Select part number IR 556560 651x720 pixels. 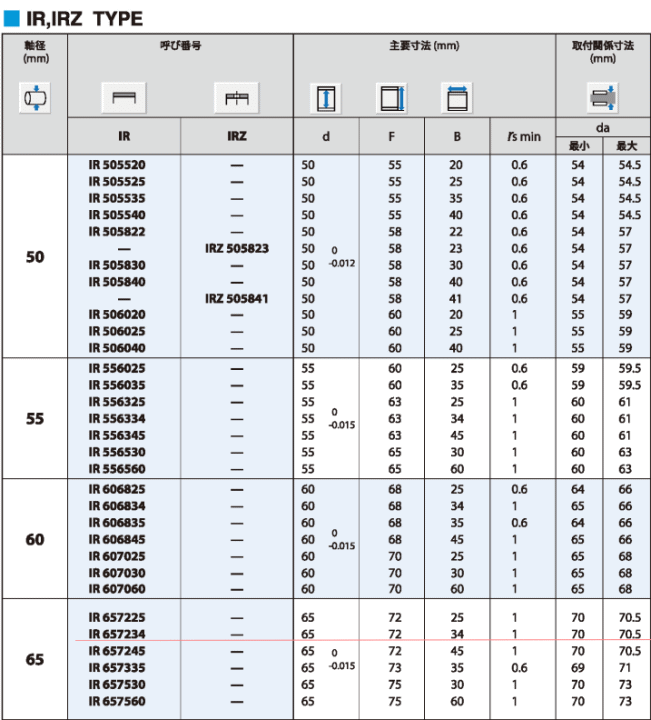click(117, 469)
